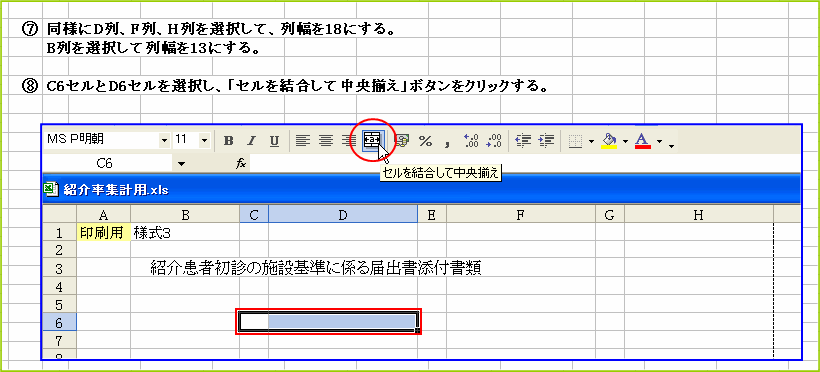Decrease indent

[x=523, y=141]
